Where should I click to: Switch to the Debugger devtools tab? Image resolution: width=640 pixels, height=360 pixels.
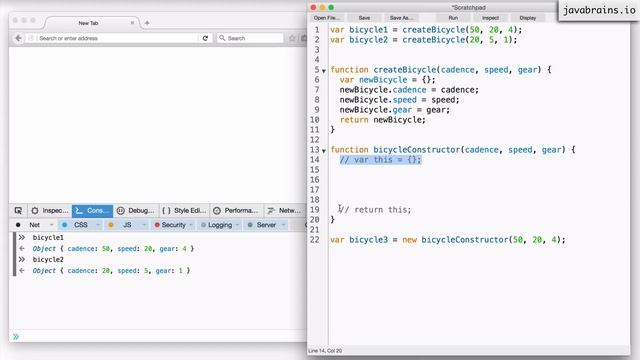coord(136,211)
